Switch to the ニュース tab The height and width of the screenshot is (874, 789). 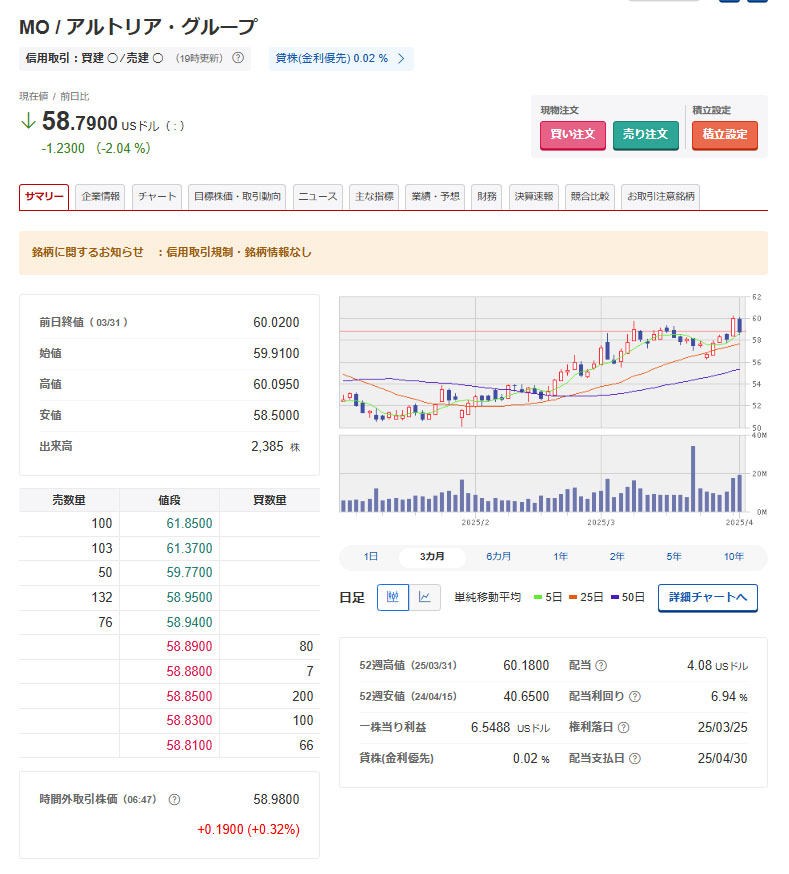tap(318, 197)
